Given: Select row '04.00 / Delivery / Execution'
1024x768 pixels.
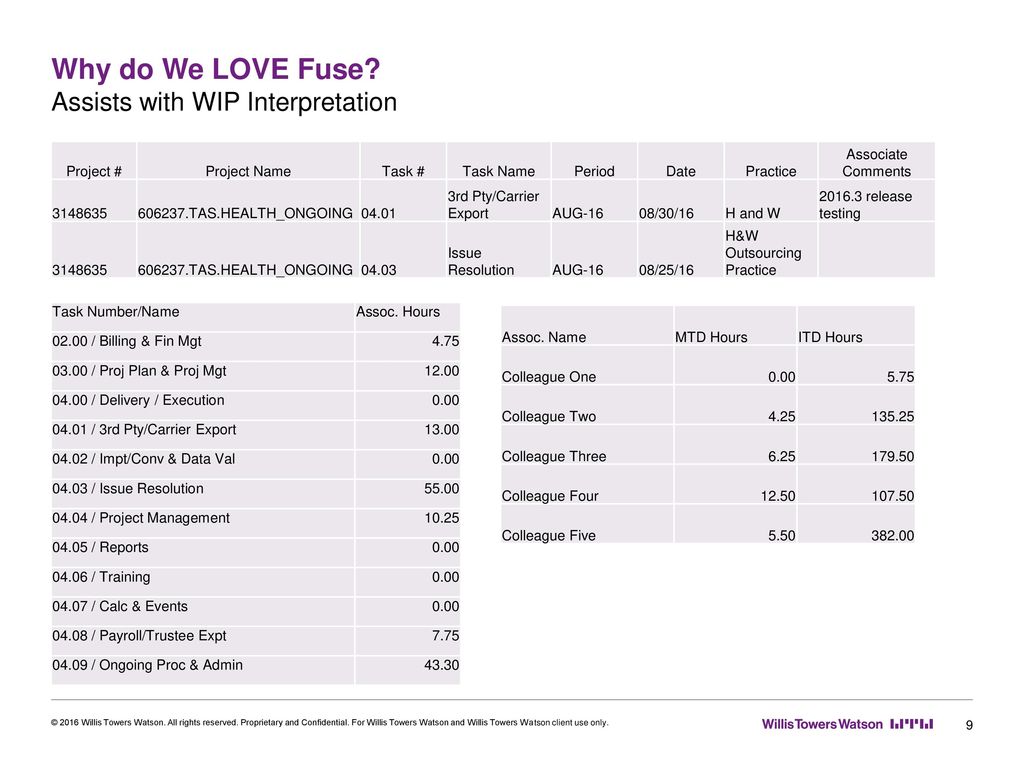Looking at the screenshot, I should (256, 406).
